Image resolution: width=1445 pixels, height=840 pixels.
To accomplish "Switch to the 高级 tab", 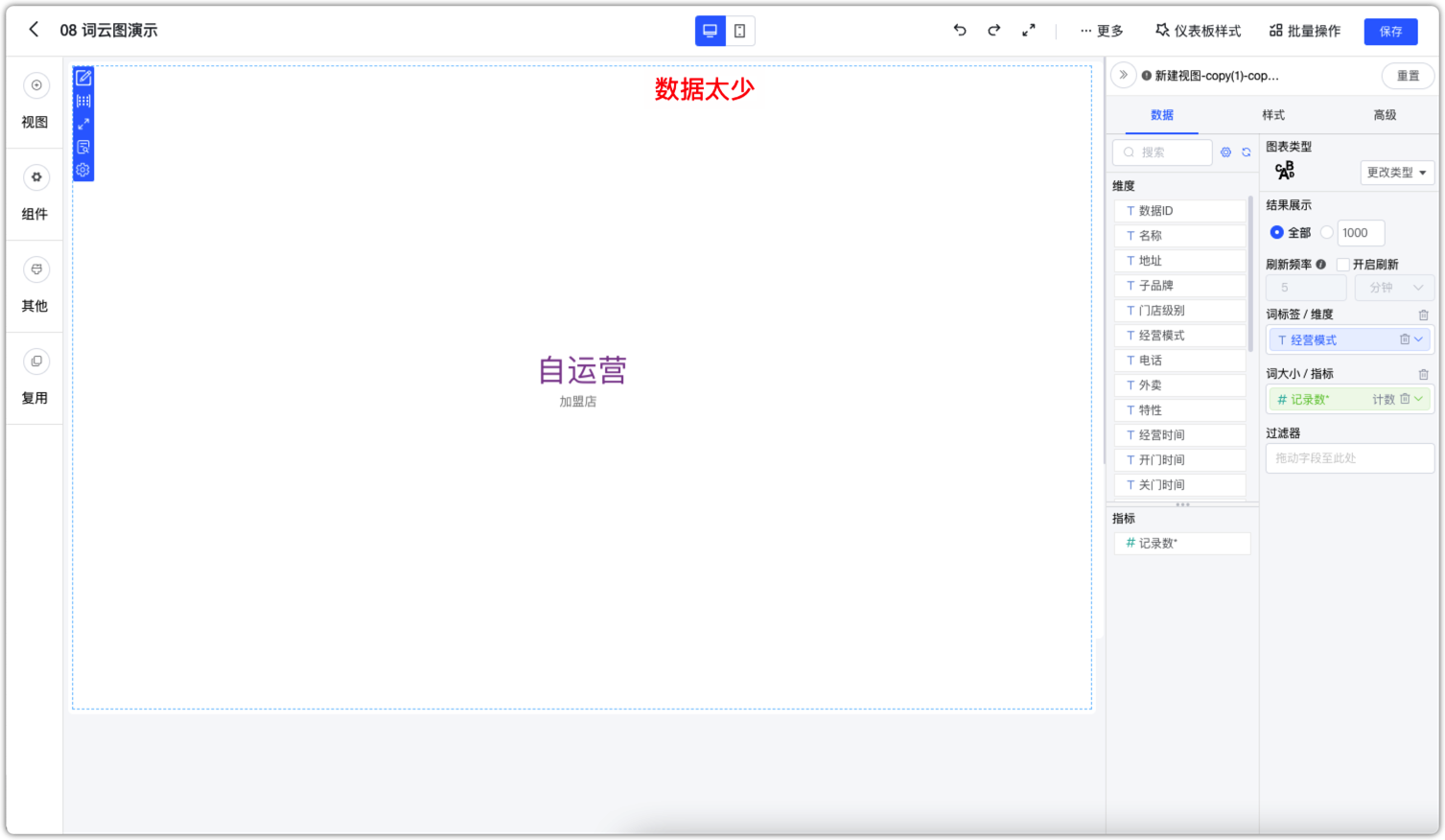I will pos(1385,115).
